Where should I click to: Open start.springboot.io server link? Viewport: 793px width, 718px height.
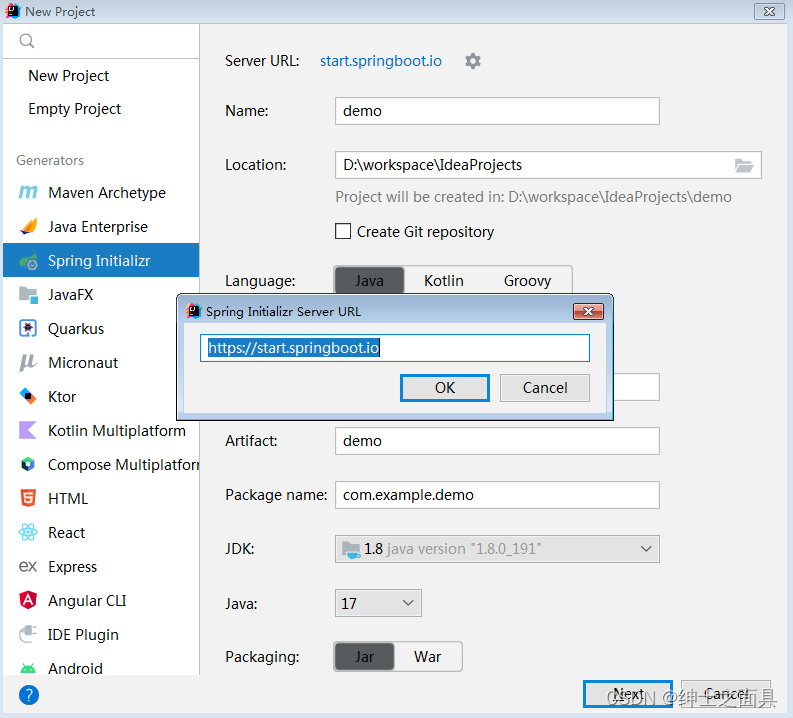pos(380,61)
